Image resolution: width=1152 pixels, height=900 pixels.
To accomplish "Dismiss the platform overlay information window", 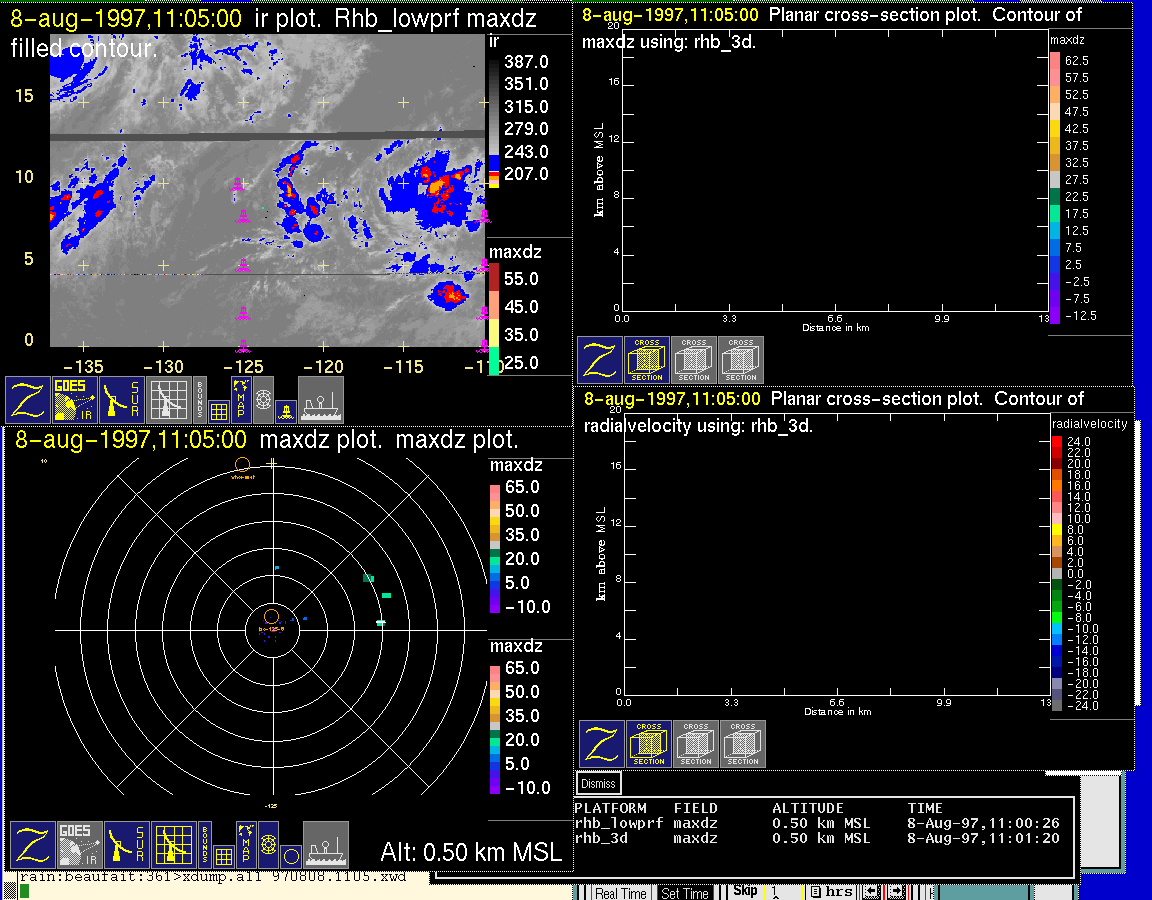I will tap(599, 784).
